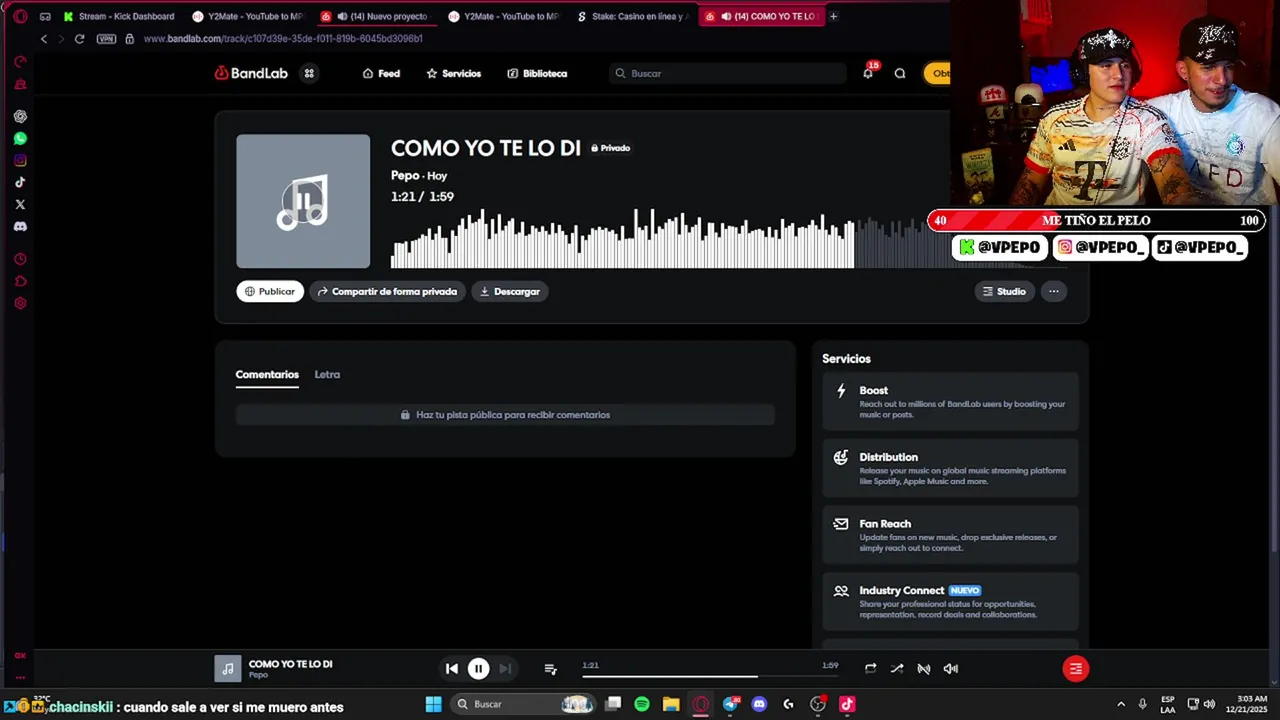Open the Fan Reach service
This screenshot has height=720, width=1280.
(950, 535)
